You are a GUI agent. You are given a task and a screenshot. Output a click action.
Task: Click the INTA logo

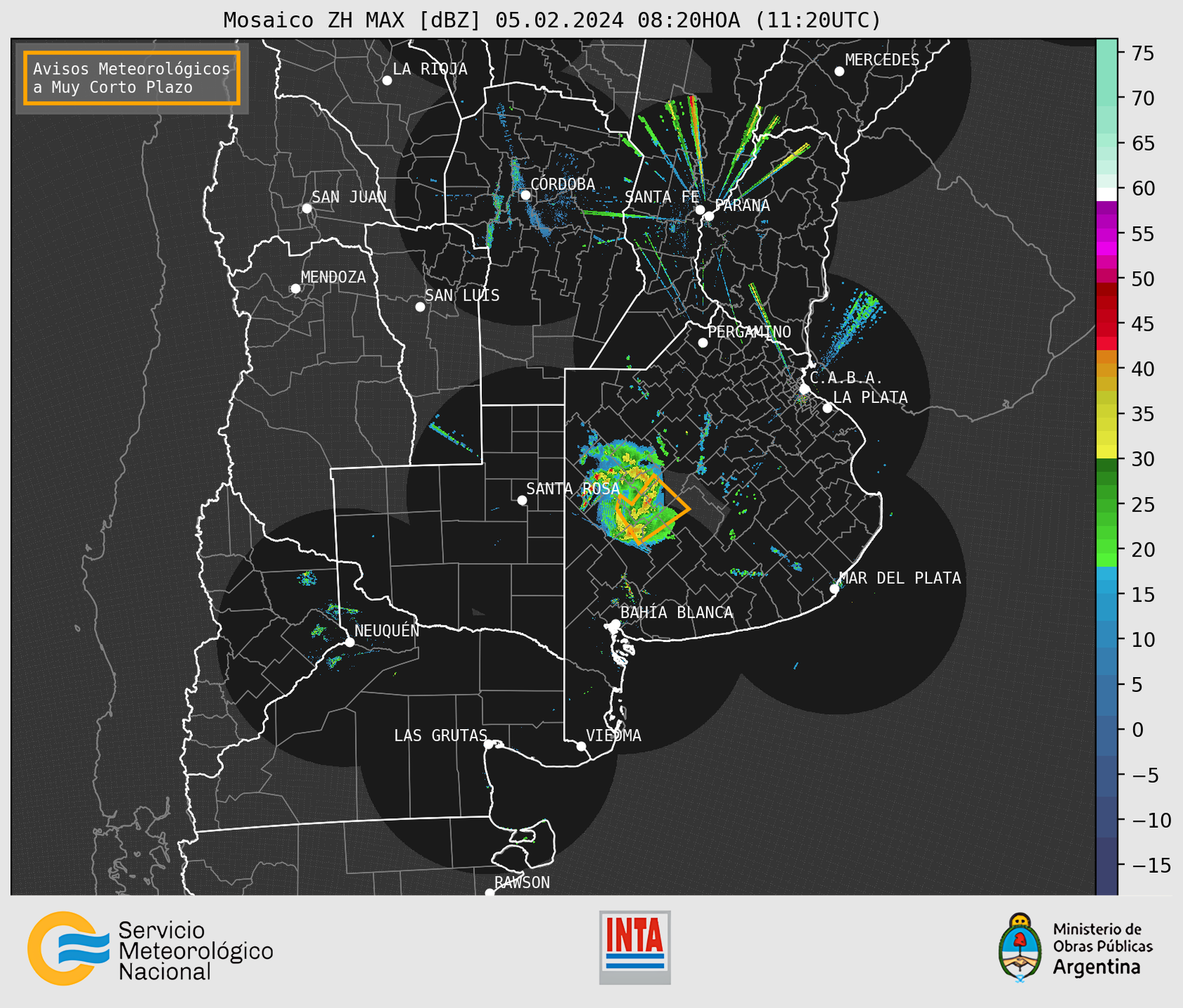coord(635,947)
